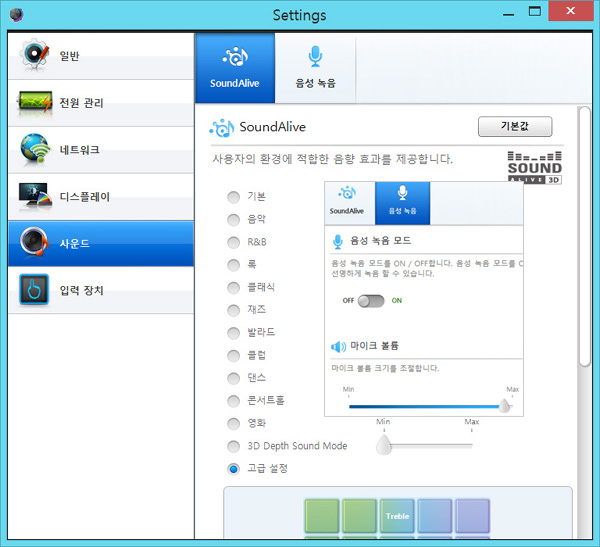
Task: Select the 영화 sound preset
Action: (233, 423)
